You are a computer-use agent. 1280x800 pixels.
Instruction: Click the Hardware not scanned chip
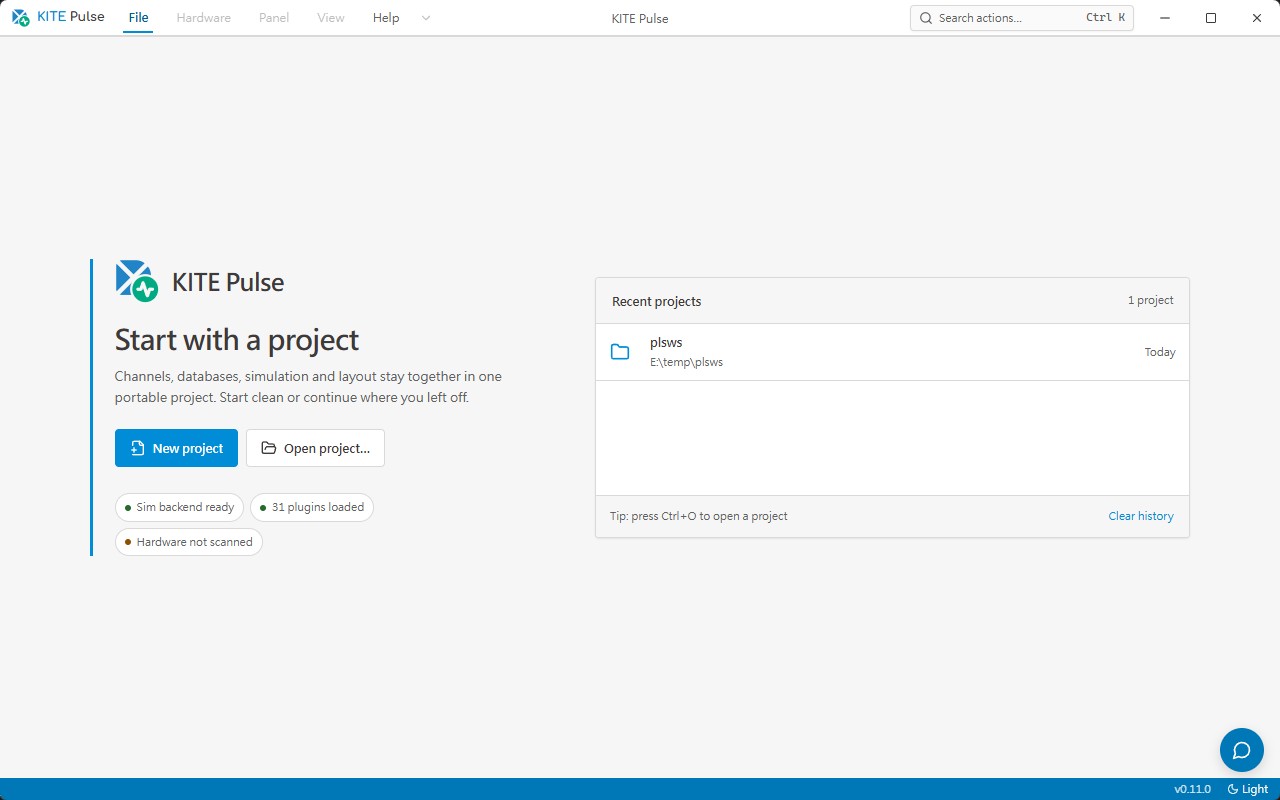click(188, 542)
